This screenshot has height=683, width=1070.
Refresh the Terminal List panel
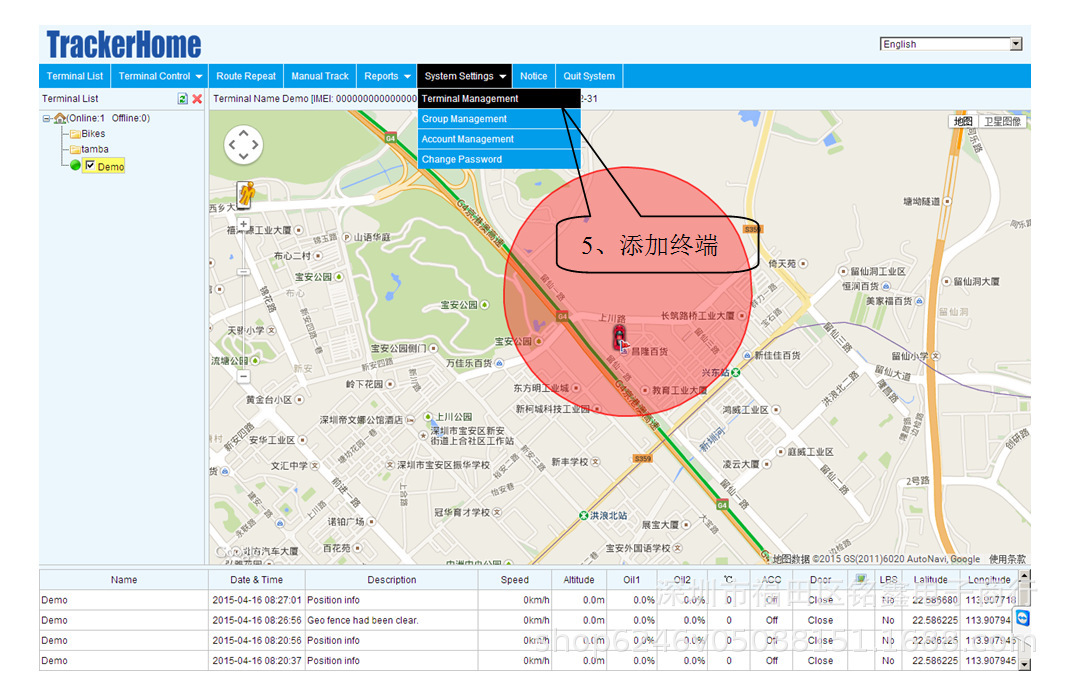tap(183, 99)
